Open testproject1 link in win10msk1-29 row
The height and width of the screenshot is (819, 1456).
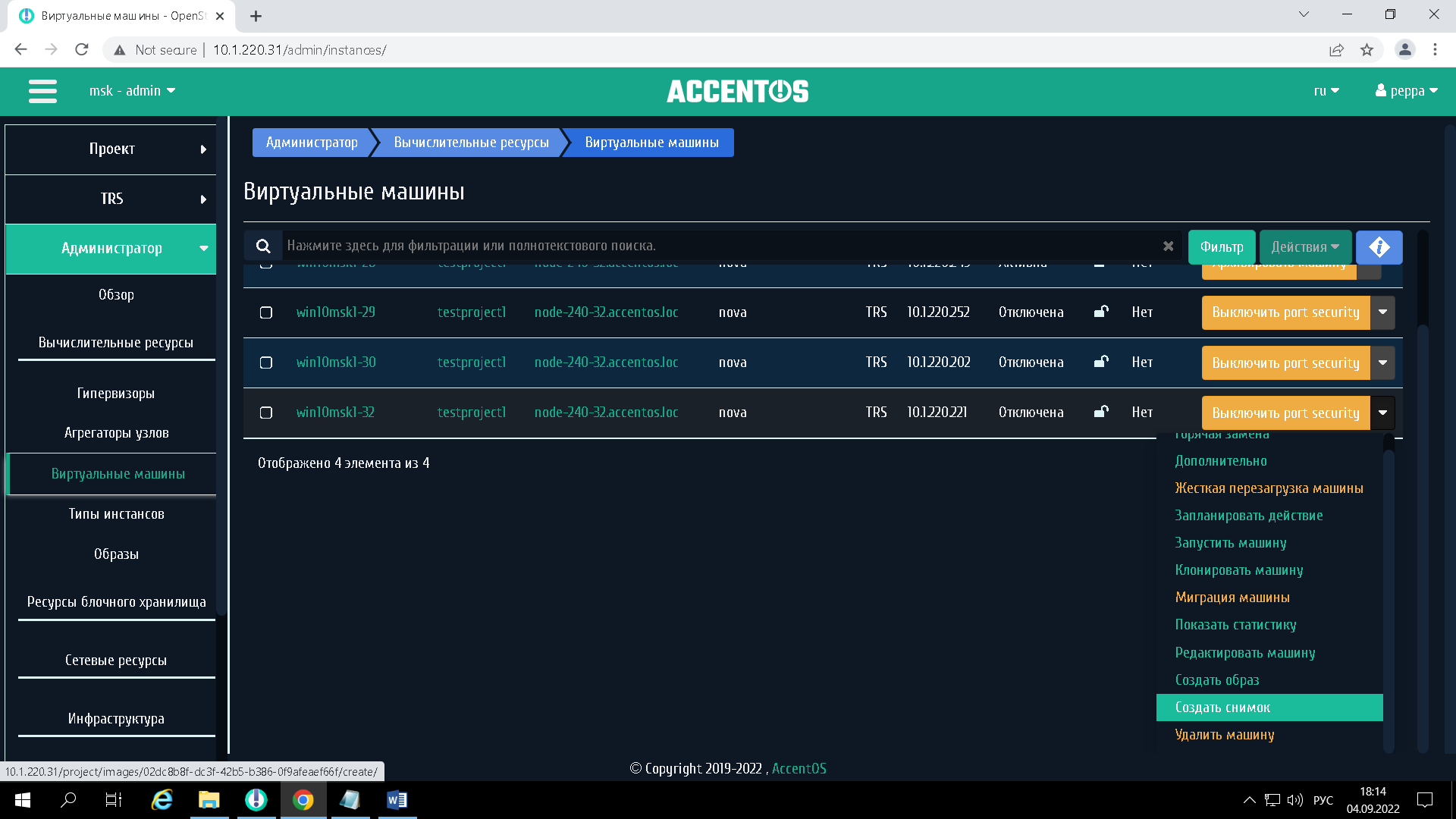[471, 312]
